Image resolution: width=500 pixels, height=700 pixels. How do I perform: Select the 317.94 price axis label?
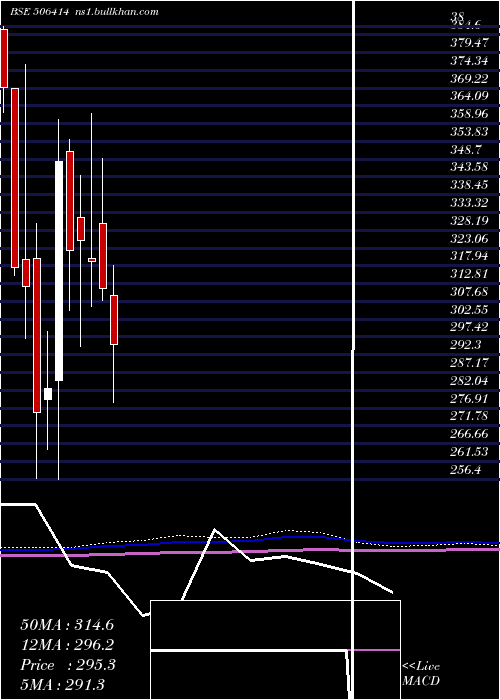(469, 257)
